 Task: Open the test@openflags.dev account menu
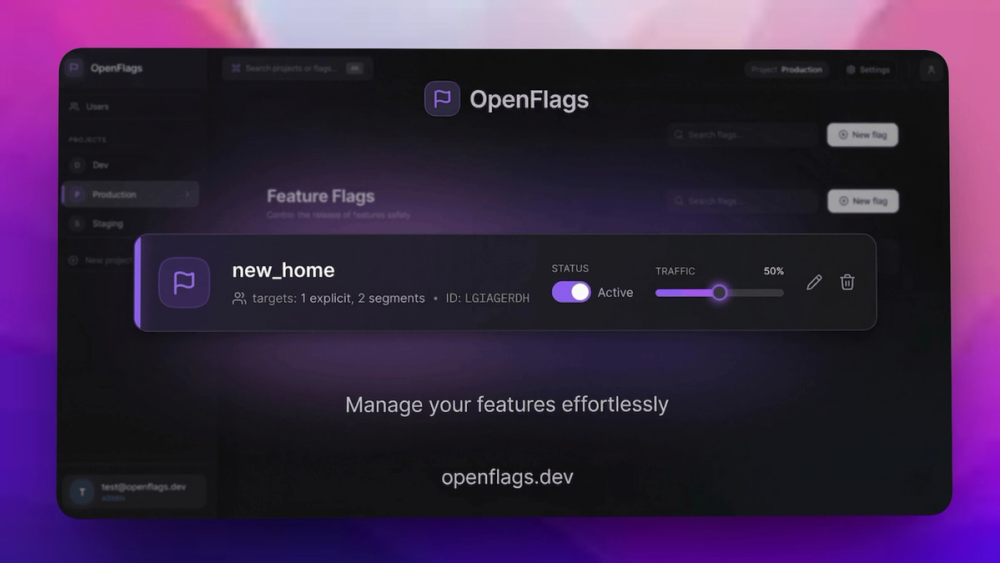pyautogui.click(x=134, y=492)
